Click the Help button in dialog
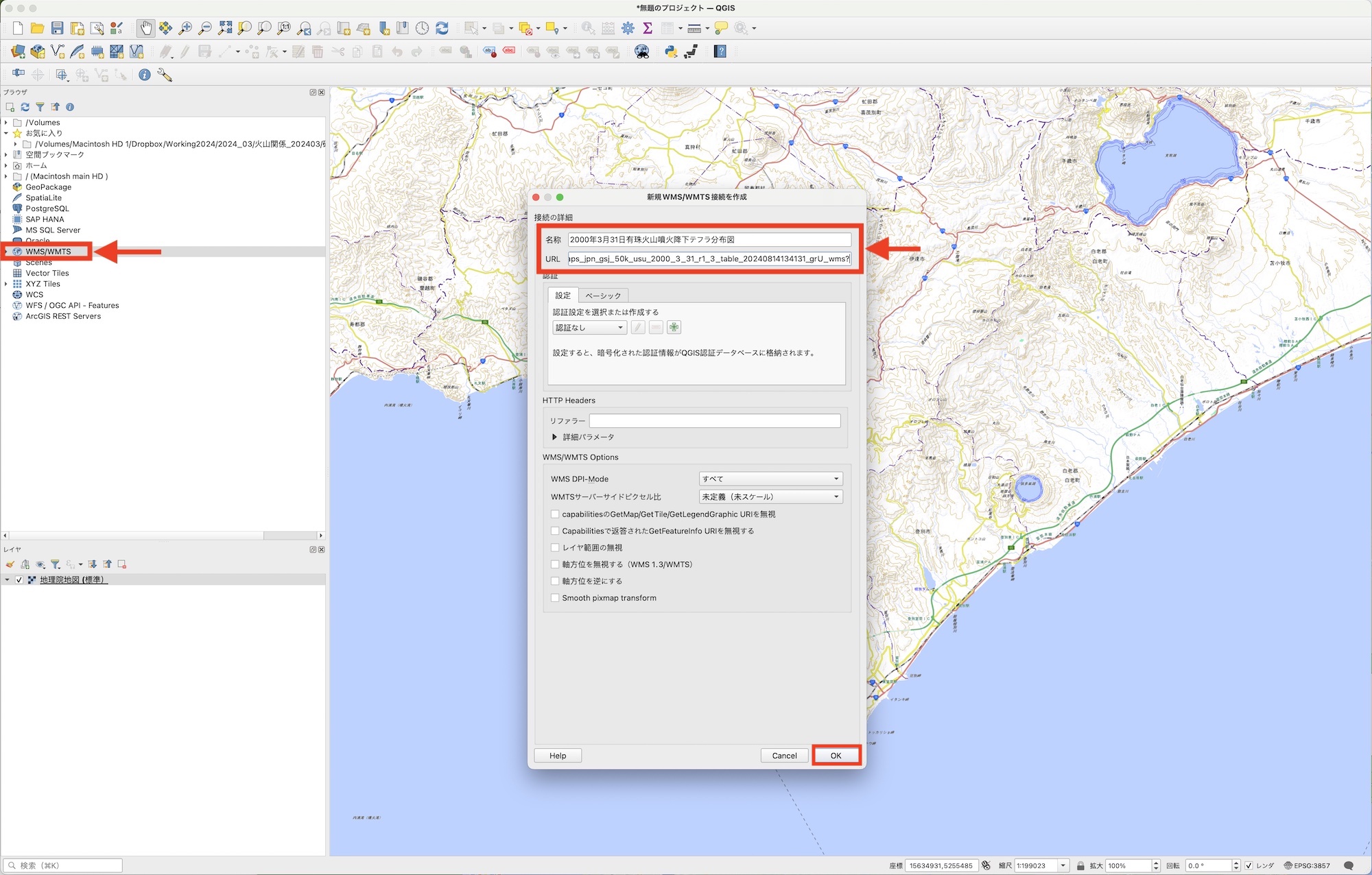This screenshot has height=875, width=1372. [558, 756]
